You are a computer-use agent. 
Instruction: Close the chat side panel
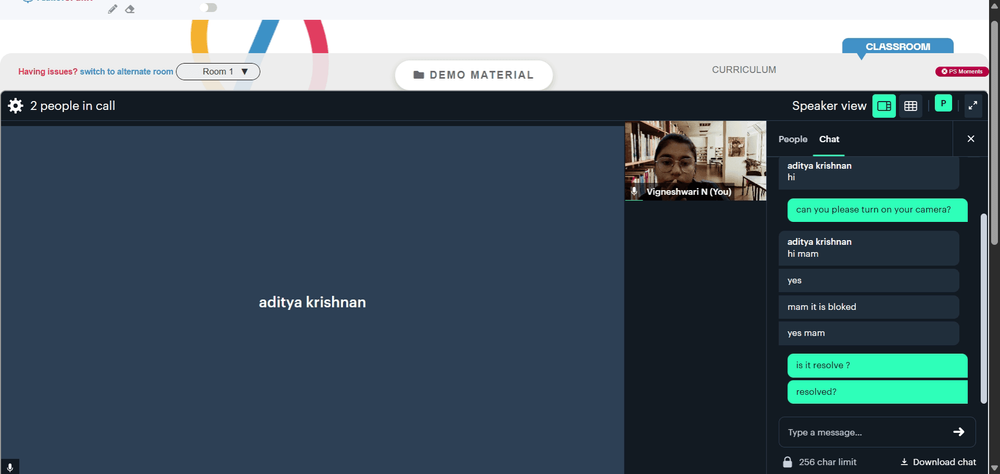pyautogui.click(x=971, y=138)
